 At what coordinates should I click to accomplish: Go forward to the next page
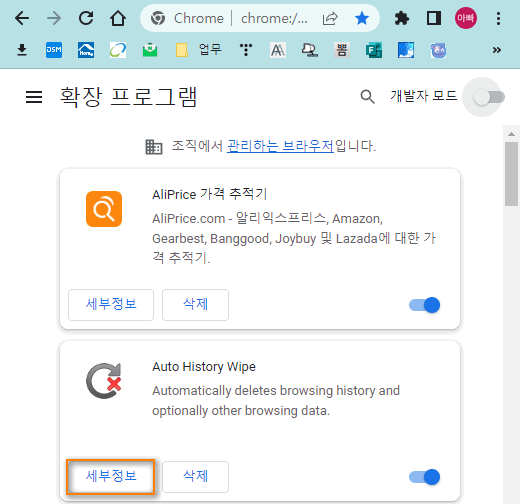click(54, 18)
